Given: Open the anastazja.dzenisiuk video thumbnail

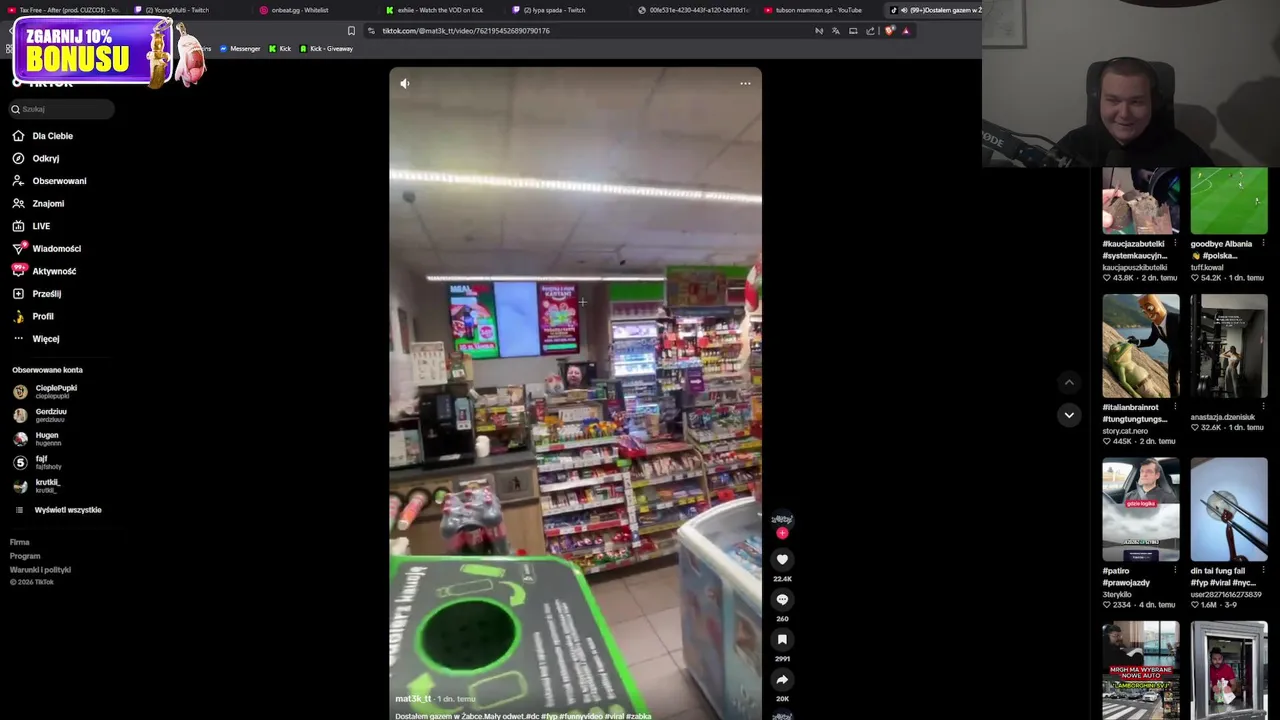Looking at the screenshot, I should (1229, 346).
